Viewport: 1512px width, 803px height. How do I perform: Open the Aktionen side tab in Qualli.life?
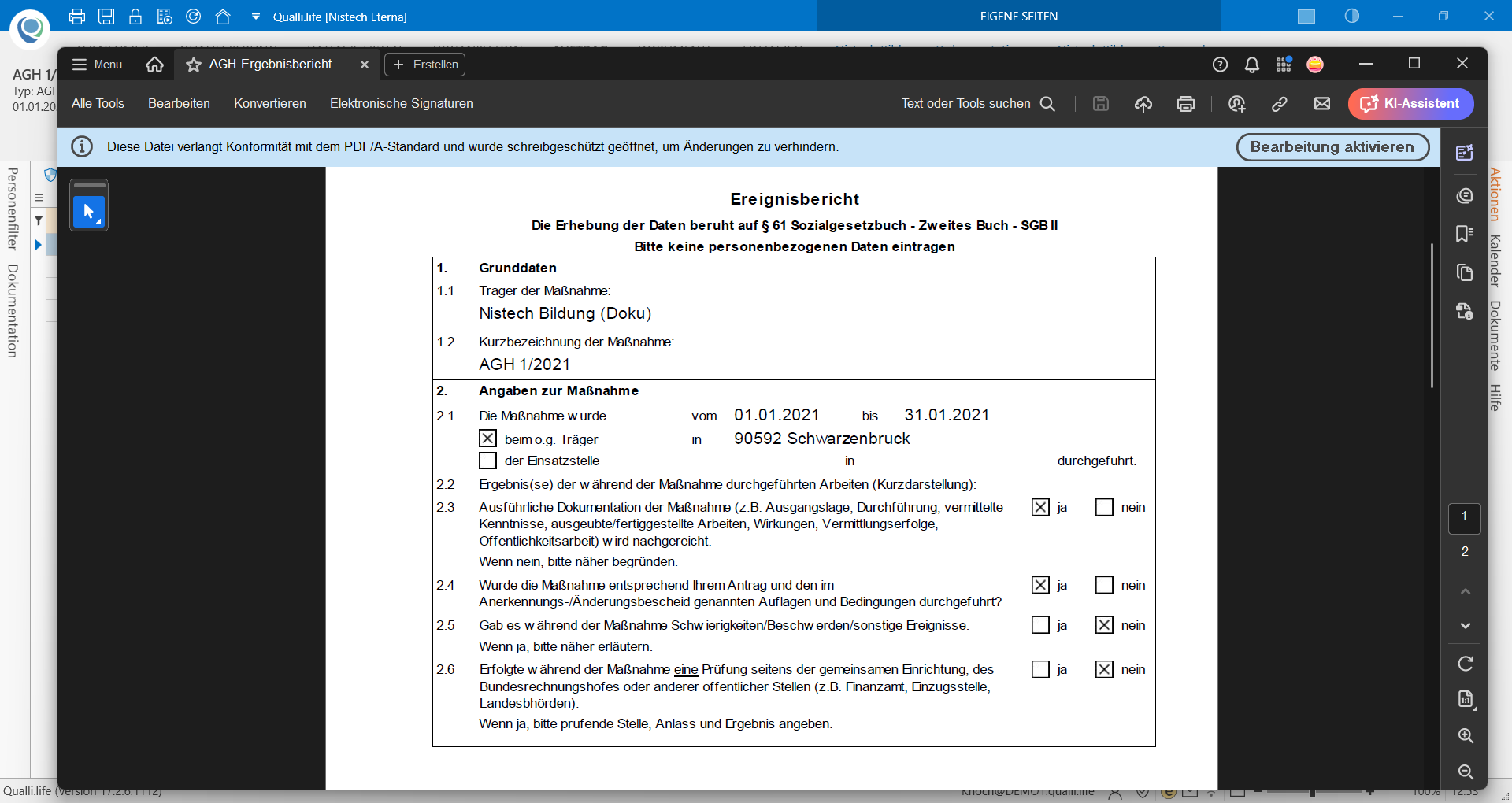coord(1495,194)
